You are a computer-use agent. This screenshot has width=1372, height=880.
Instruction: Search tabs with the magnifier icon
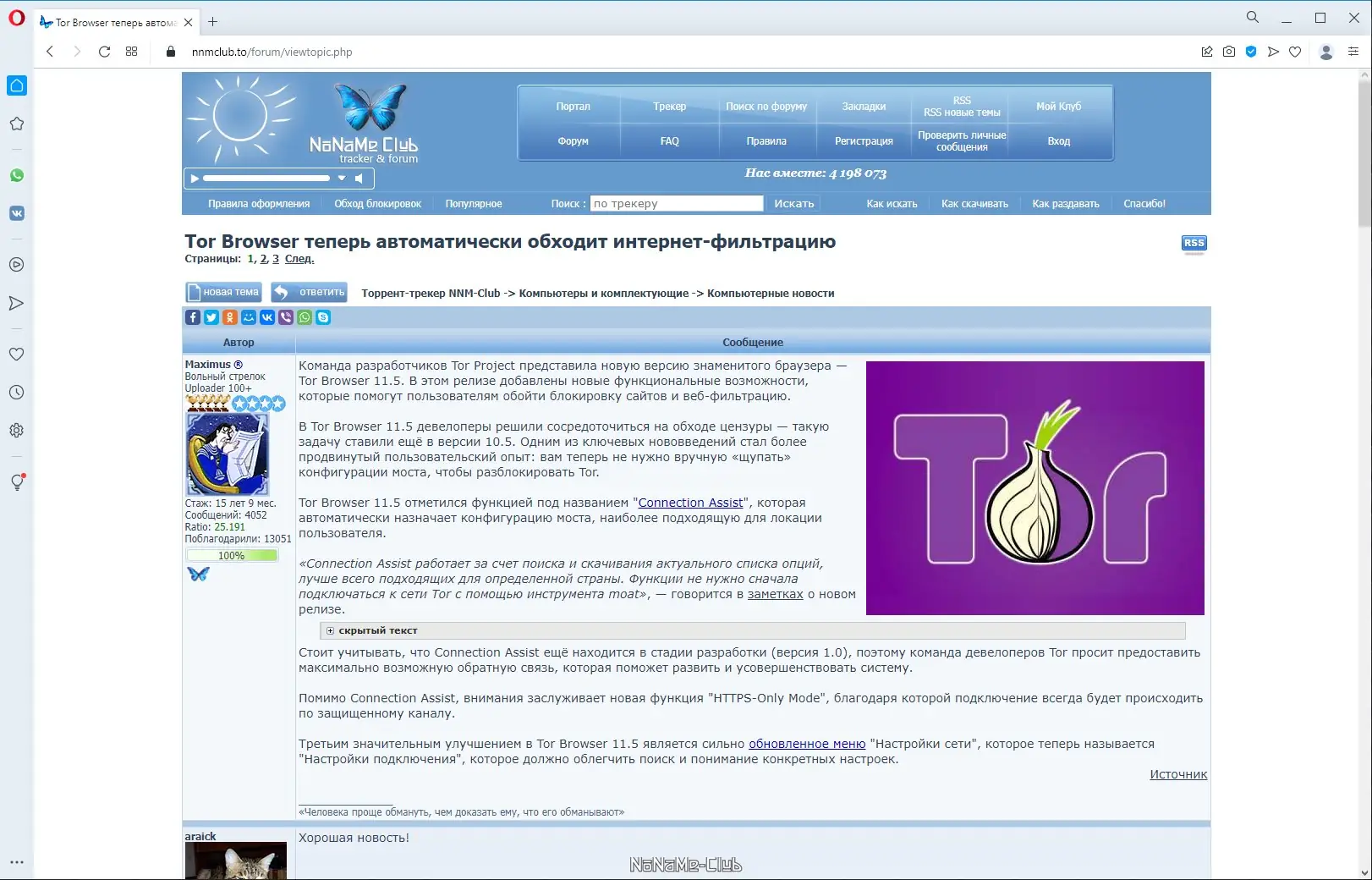[x=1253, y=17]
